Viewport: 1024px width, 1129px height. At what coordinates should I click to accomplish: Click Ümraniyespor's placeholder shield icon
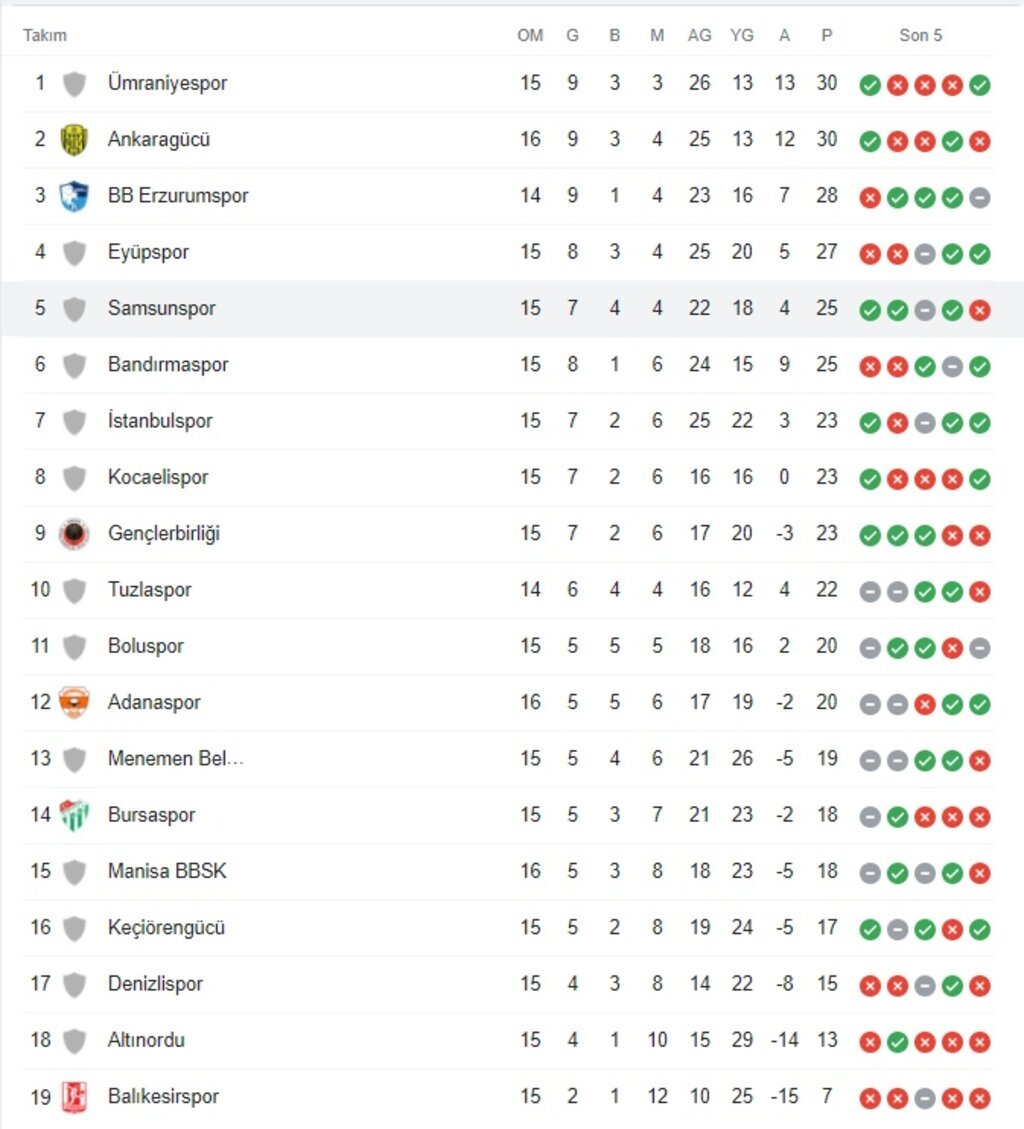(74, 84)
